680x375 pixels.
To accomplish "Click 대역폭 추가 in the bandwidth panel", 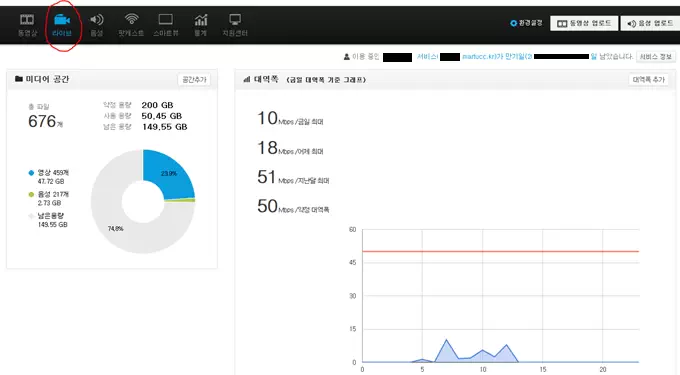I will tap(648, 79).
